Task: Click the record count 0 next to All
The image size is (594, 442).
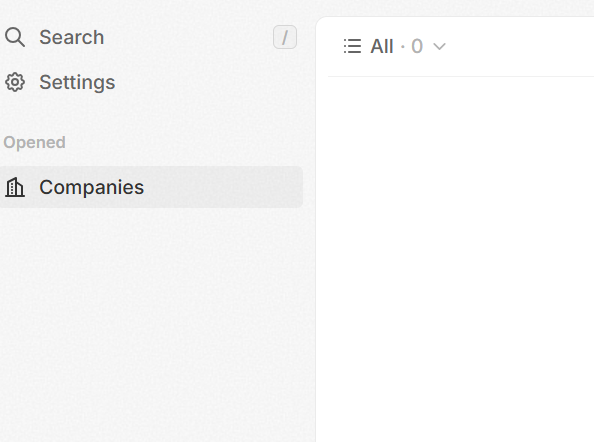Action: click(x=417, y=47)
